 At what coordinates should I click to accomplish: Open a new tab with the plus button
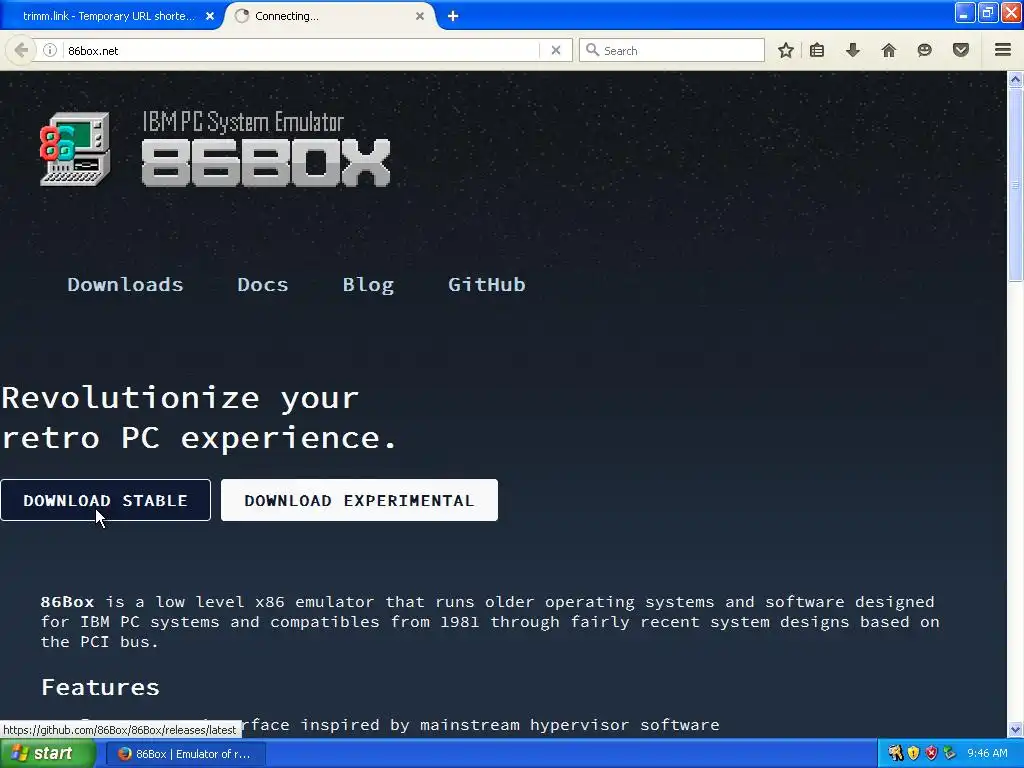coord(453,16)
